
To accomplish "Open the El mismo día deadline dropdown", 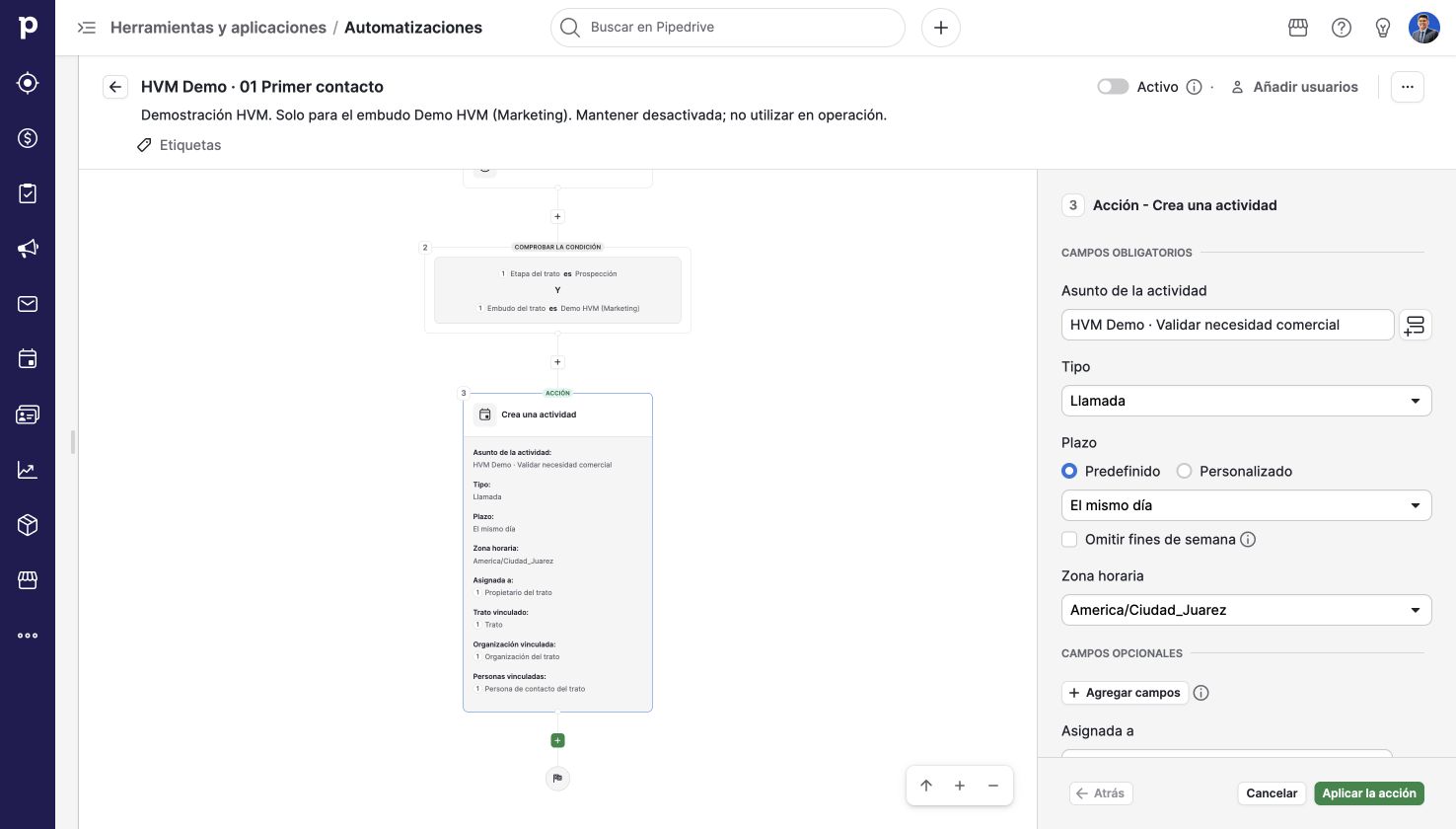I will tap(1246, 505).
